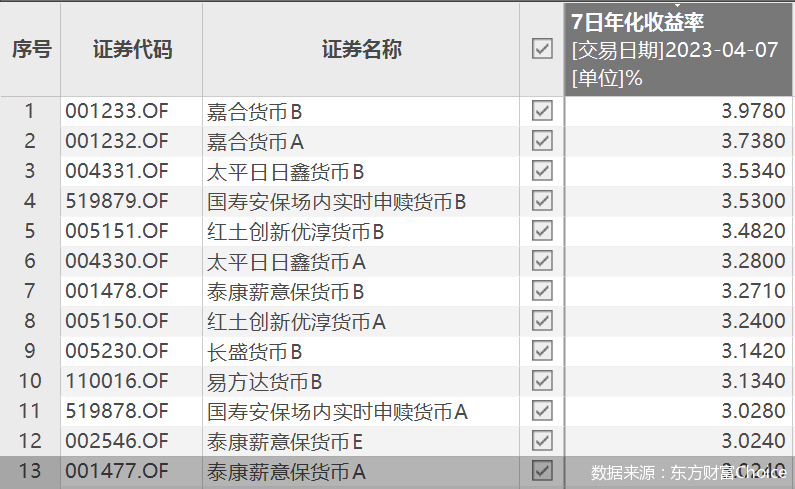Image resolution: width=795 pixels, height=489 pixels.
Task: Toggle checkbox for 泰康薪意保货币E row
Action: [542, 440]
